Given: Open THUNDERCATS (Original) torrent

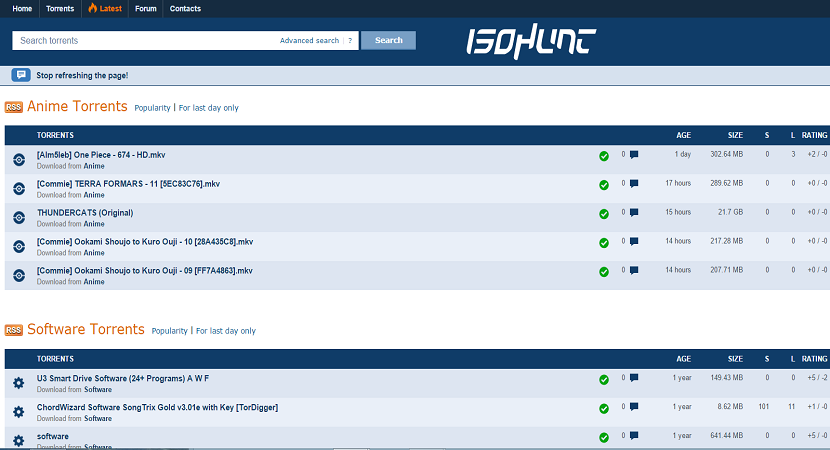Looking at the screenshot, I should coord(85,213).
